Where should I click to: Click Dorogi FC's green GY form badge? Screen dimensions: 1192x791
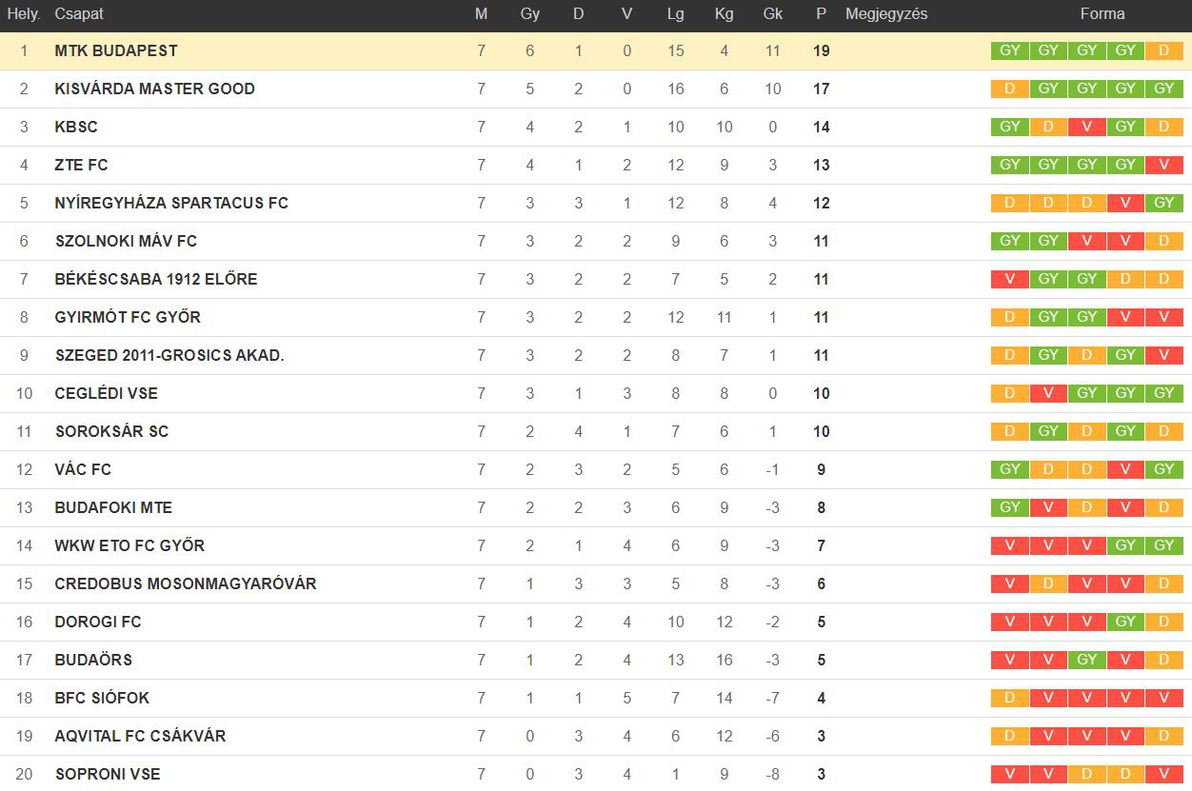1125,622
